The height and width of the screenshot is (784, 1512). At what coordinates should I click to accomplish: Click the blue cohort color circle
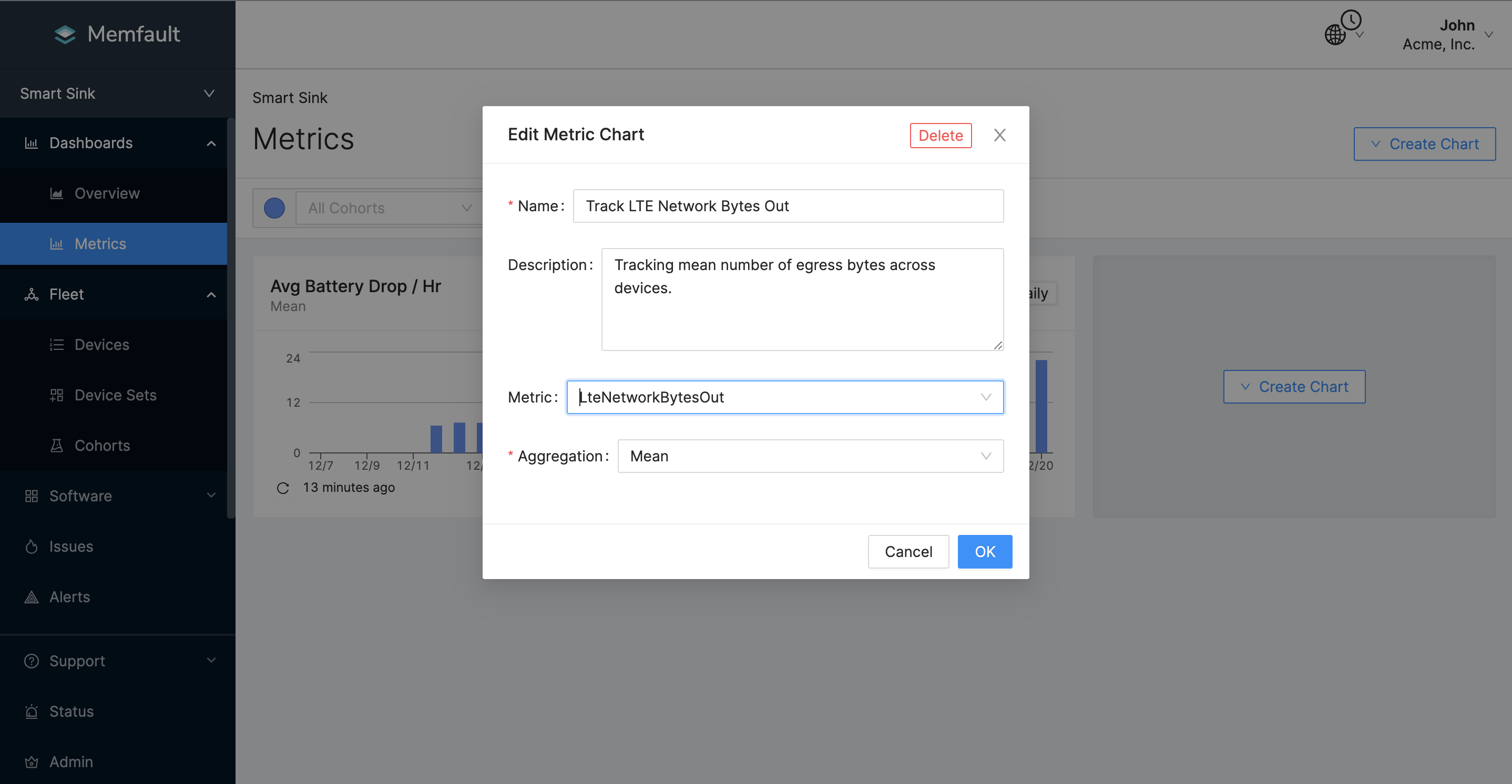pyautogui.click(x=274, y=208)
